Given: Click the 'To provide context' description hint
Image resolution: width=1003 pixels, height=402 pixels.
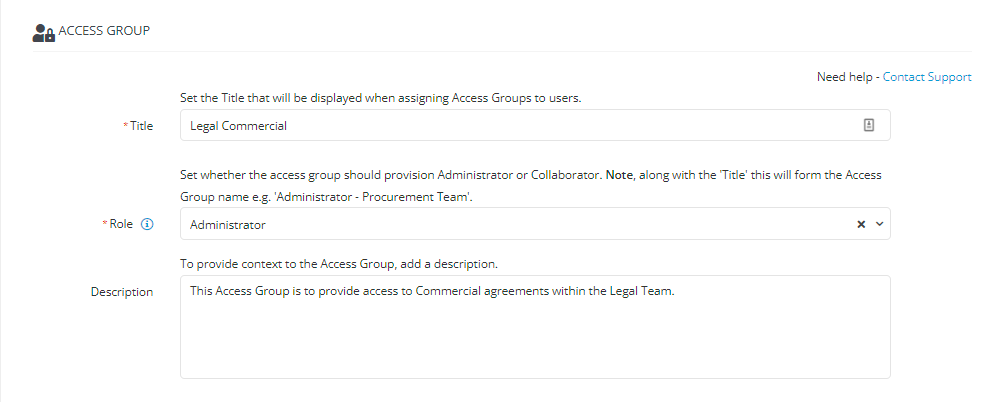Looking at the screenshot, I should [339, 264].
